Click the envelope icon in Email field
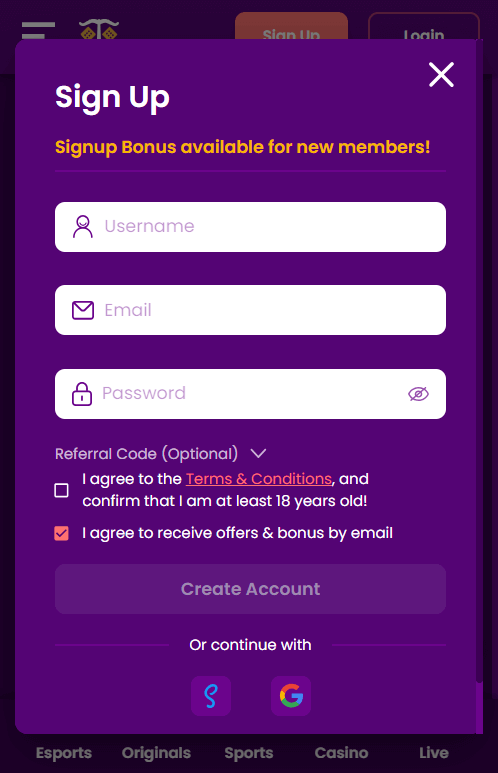 (x=83, y=310)
